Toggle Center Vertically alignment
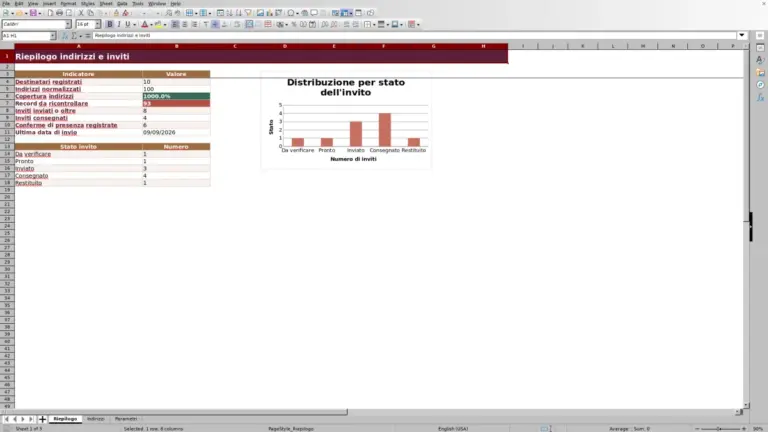 coord(215,24)
